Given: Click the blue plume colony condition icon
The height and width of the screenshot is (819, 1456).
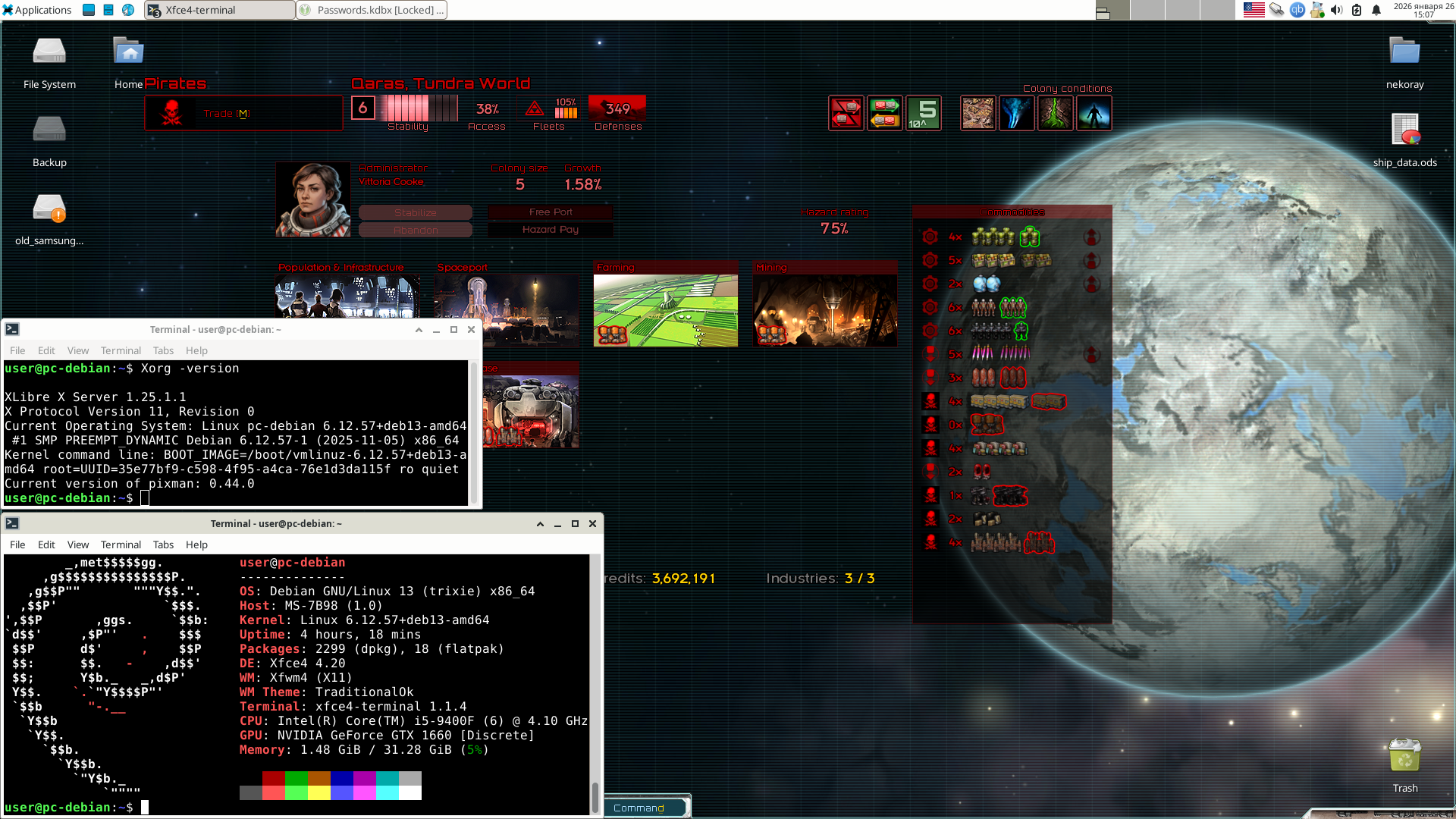Looking at the screenshot, I should tap(1017, 113).
